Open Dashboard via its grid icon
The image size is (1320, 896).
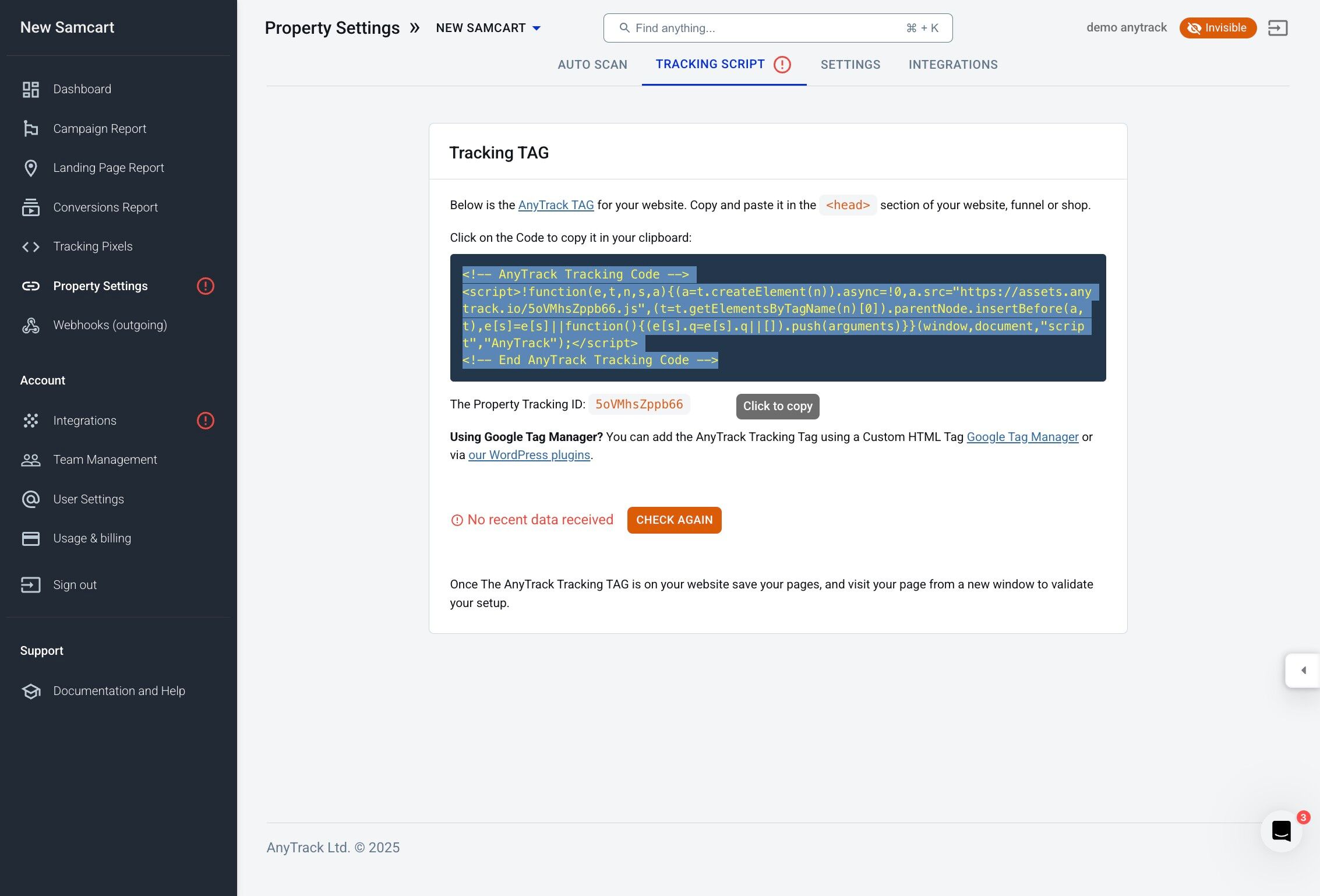point(30,89)
